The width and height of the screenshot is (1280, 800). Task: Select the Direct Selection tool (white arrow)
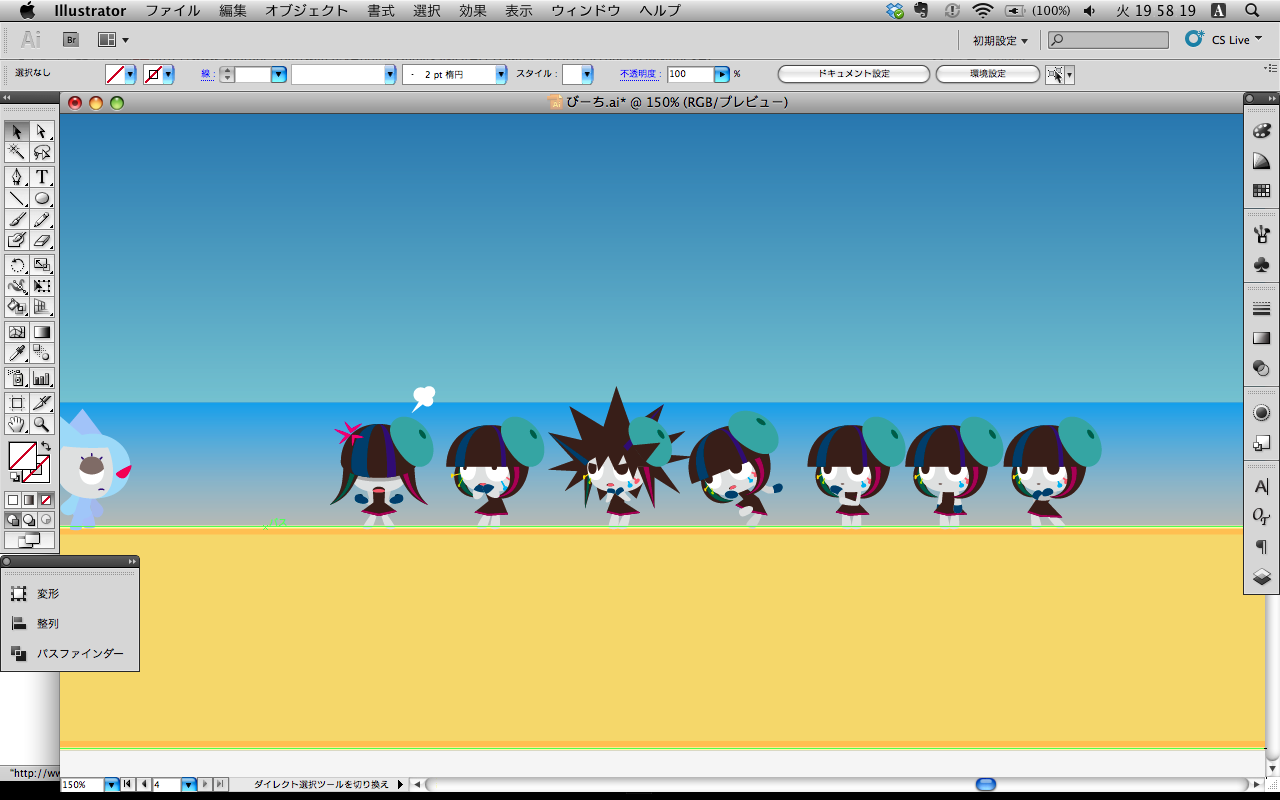[x=42, y=131]
